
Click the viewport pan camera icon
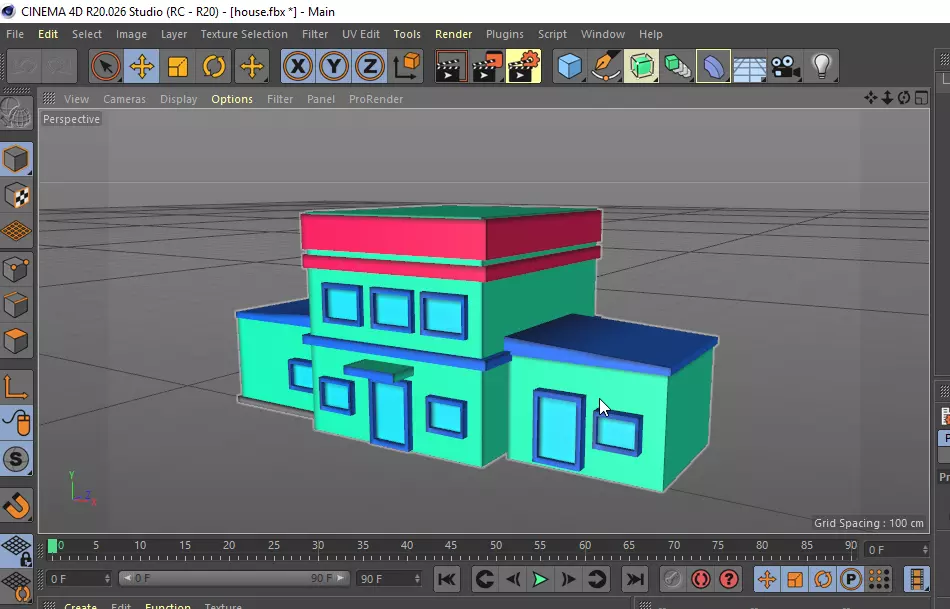click(x=871, y=98)
